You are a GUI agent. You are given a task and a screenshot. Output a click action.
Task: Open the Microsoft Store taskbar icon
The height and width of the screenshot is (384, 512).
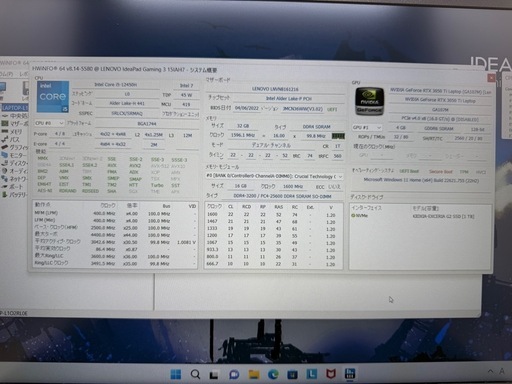[x=293, y=374]
